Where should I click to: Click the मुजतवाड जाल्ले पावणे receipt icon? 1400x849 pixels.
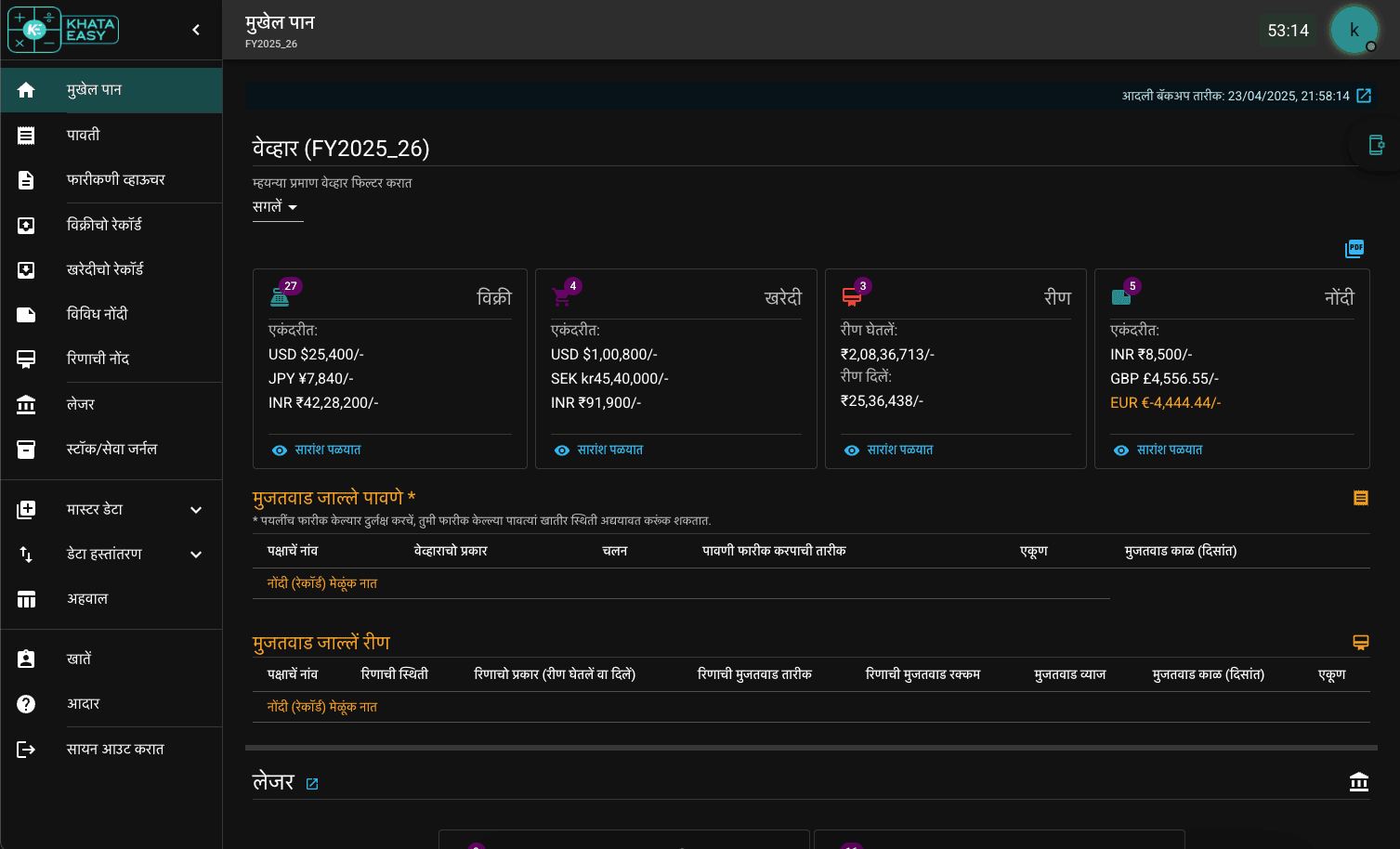[1361, 499]
